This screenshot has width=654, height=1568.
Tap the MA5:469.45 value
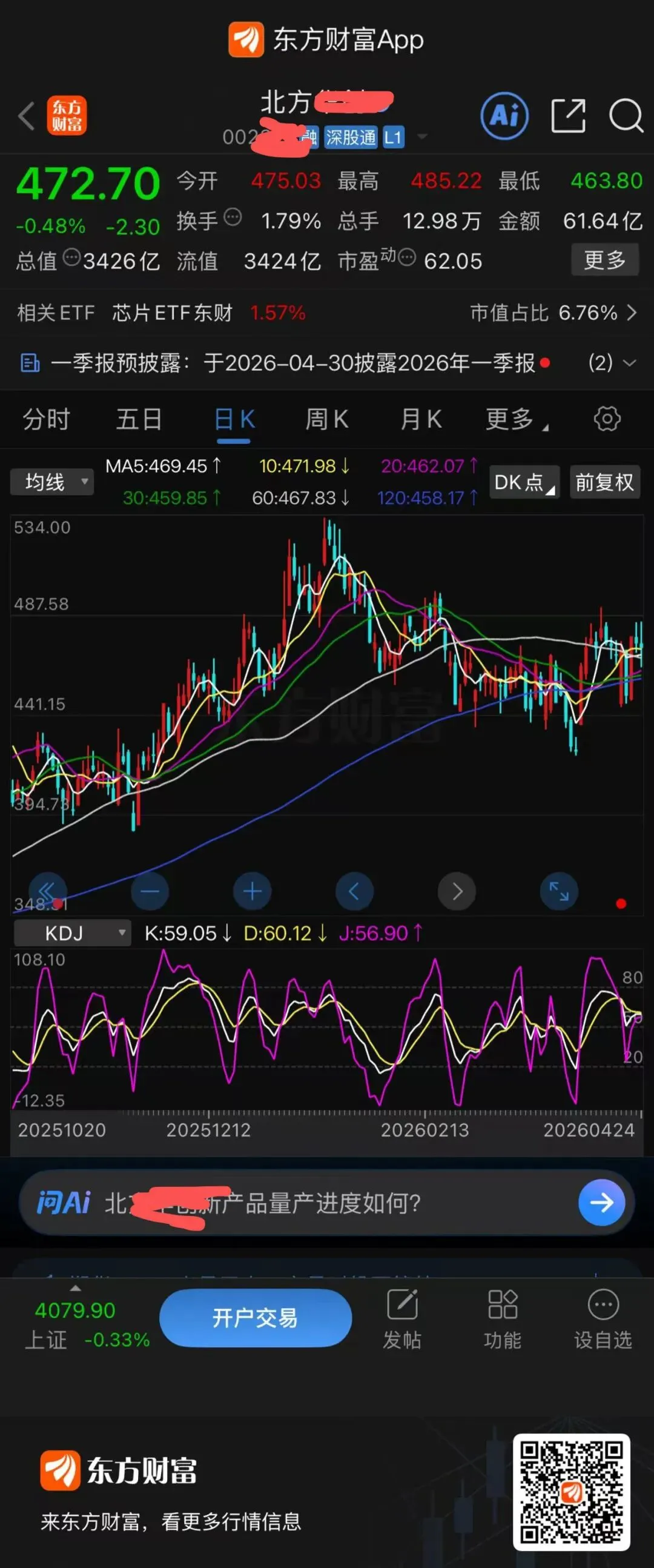[163, 467]
